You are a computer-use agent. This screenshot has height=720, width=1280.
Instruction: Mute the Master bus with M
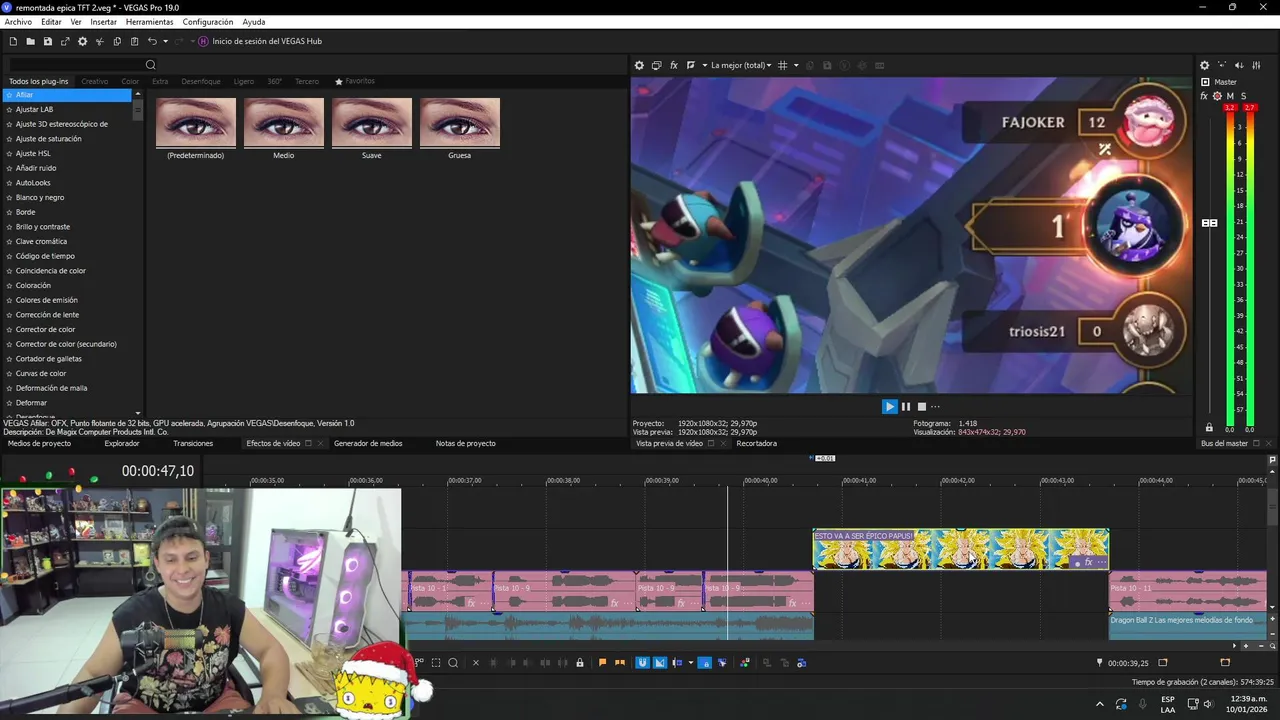coord(1230,96)
